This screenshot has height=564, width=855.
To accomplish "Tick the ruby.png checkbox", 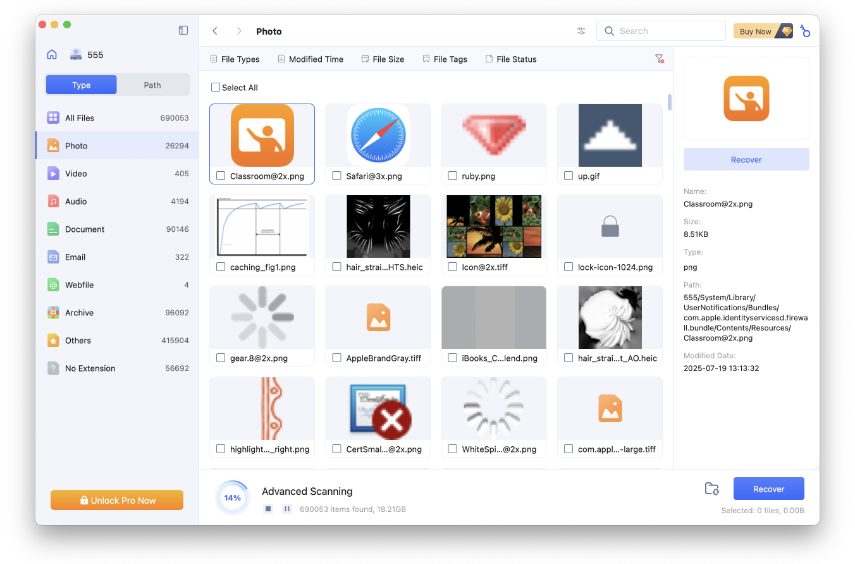I will (452, 176).
